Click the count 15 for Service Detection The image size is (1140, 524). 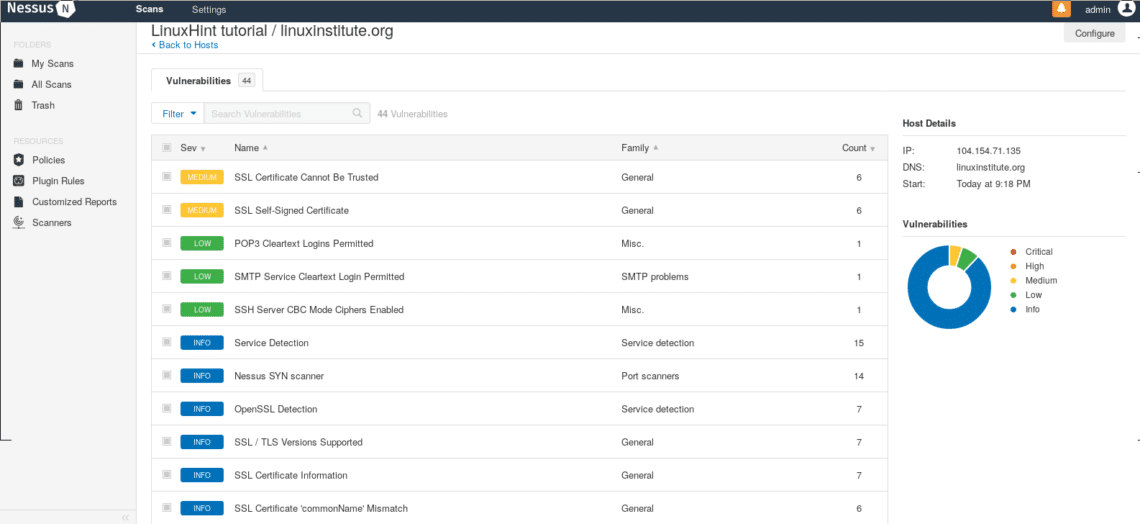coord(859,343)
